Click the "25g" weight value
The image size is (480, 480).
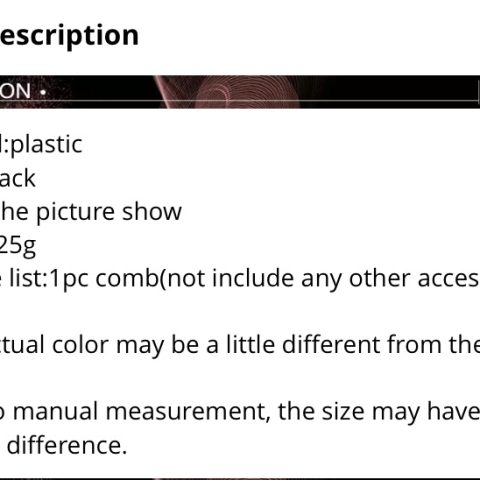pos(18,246)
